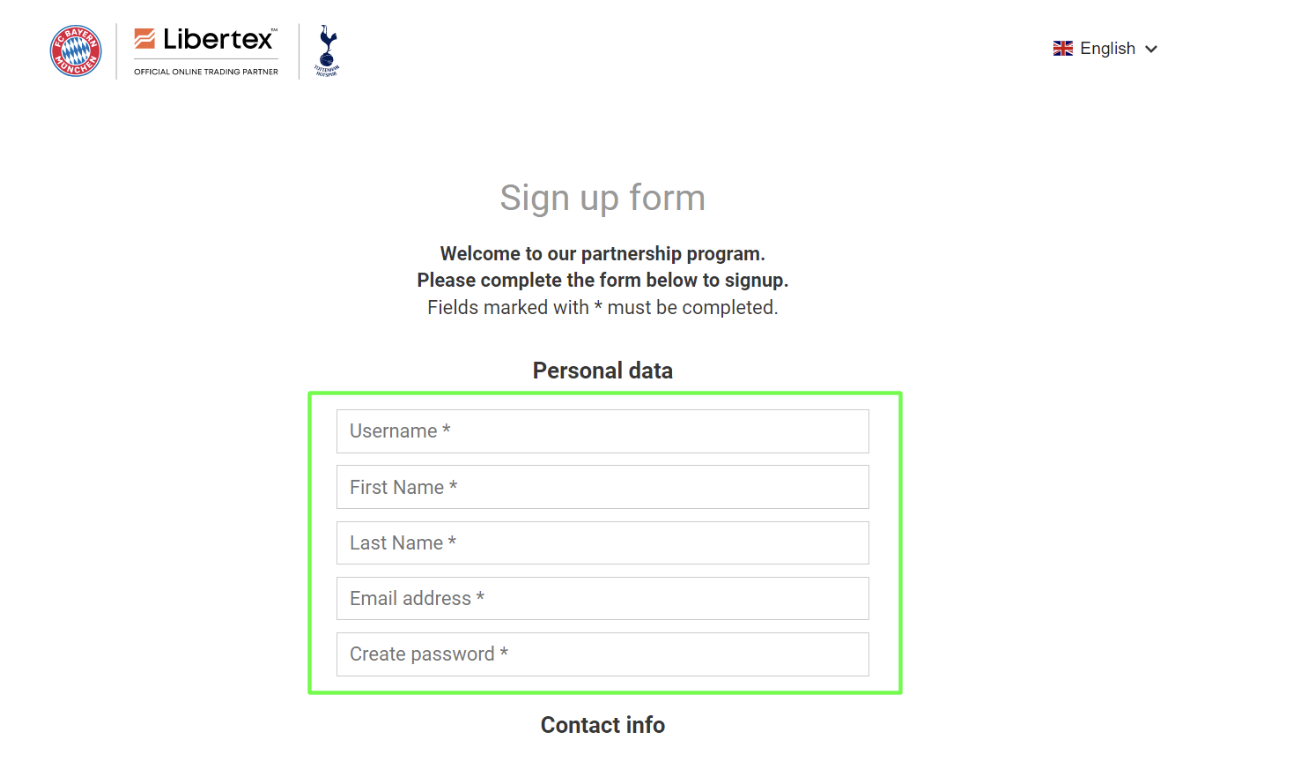Expand the language selector chevron arrow
Image resolution: width=1292 pixels, height=766 pixels.
click(1151, 49)
